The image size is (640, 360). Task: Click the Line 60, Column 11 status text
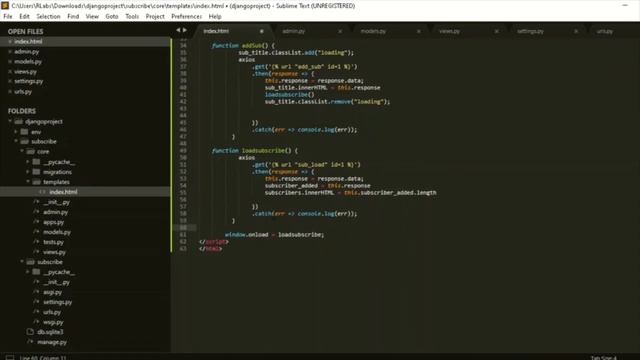[43, 358]
